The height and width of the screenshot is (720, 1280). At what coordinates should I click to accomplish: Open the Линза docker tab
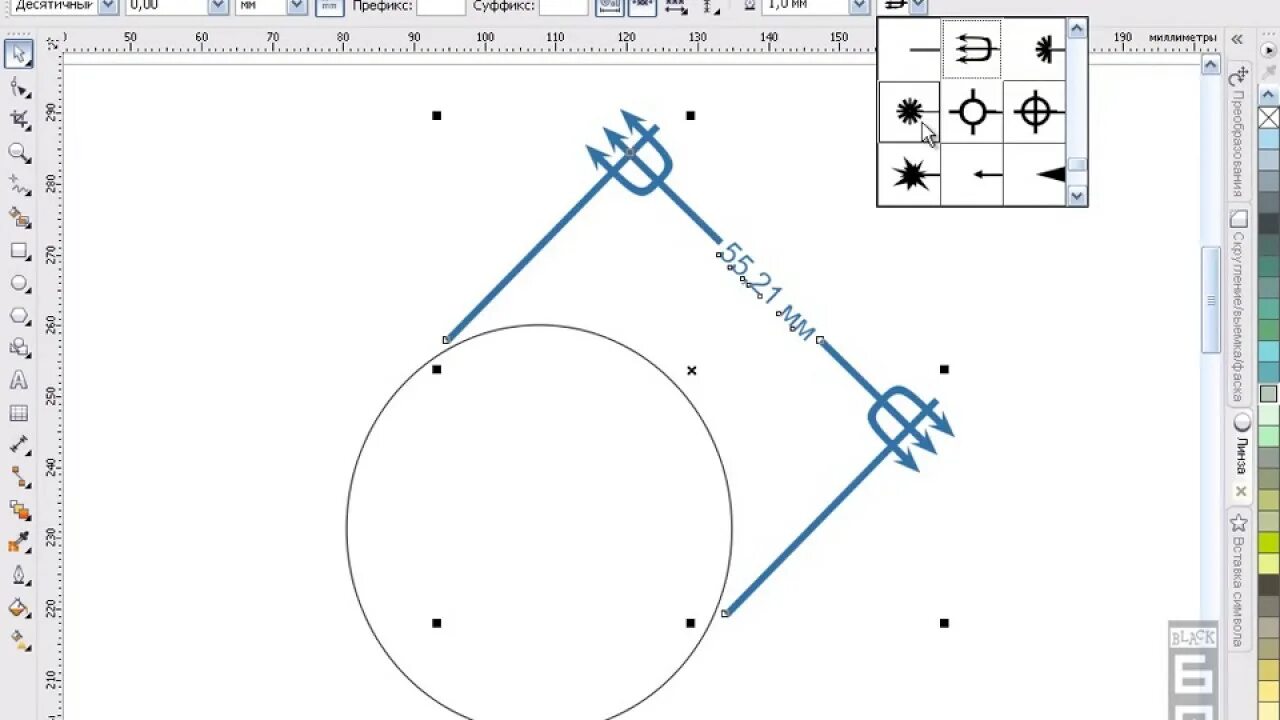[1240, 445]
